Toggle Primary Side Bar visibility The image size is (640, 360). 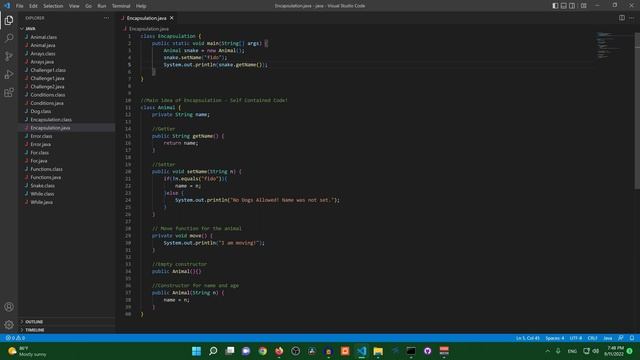(x=555, y=6)
